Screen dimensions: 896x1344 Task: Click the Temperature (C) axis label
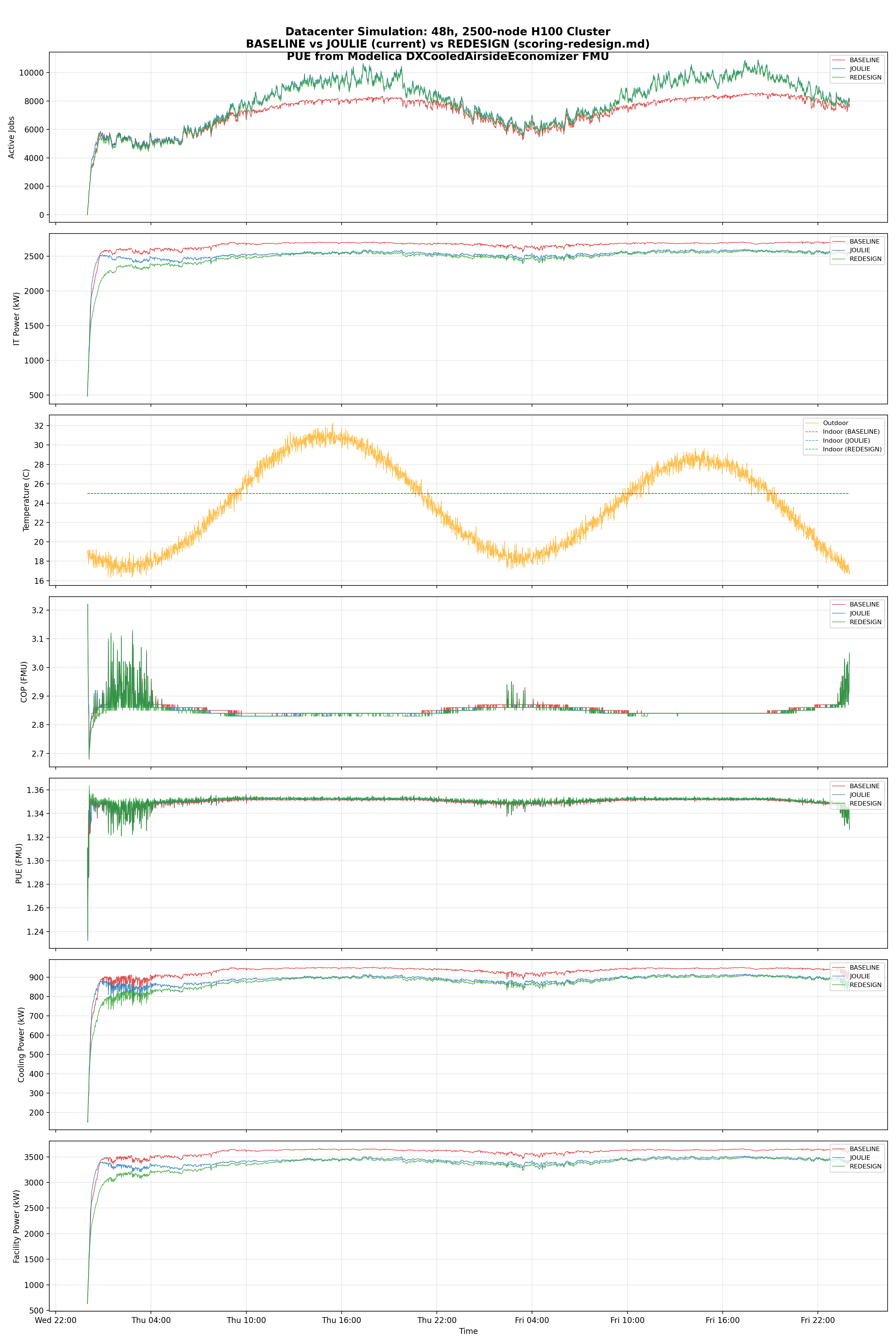click(x=26, y=500)
